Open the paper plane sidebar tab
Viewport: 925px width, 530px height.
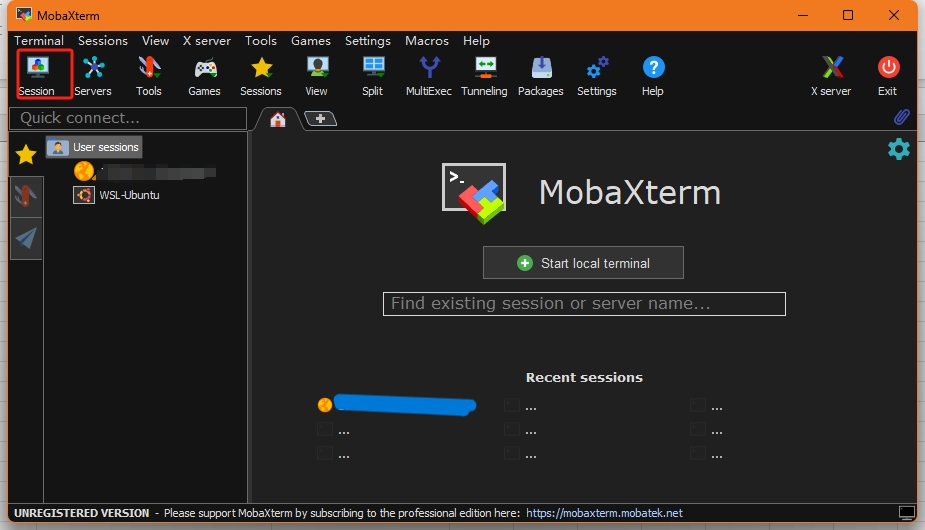(x=26, y=238)
